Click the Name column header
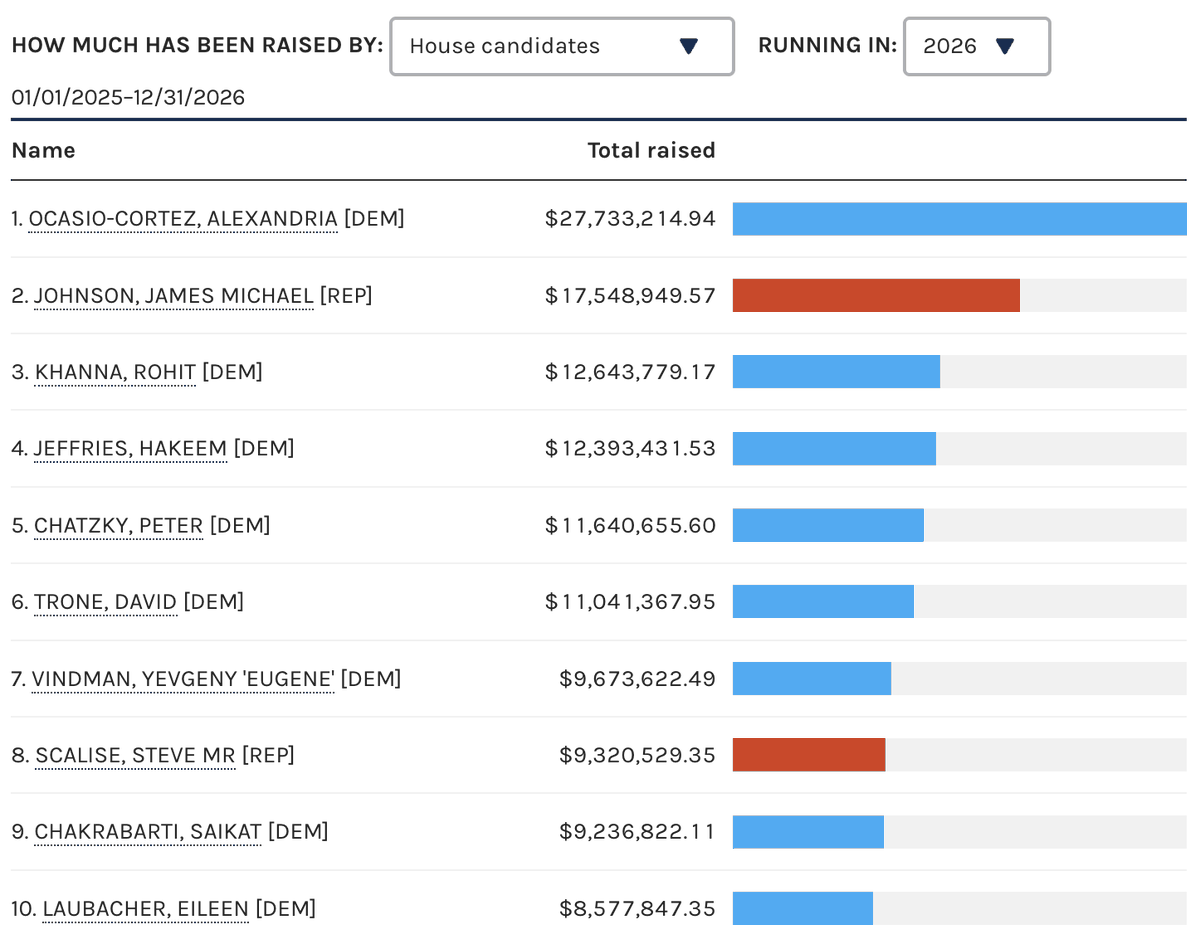 (x=43, y=150)
